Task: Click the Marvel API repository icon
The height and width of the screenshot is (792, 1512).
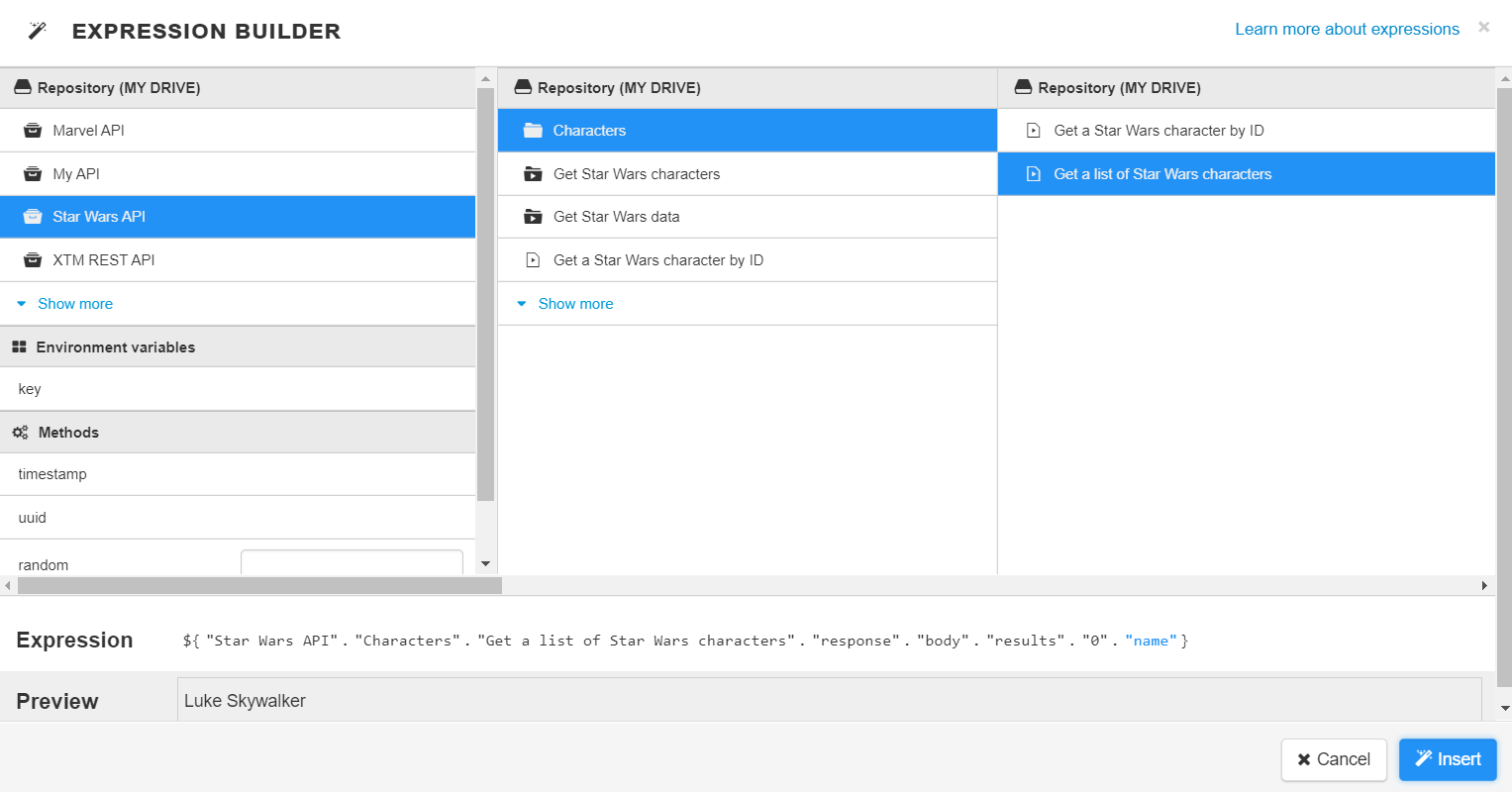Action: 33,131
